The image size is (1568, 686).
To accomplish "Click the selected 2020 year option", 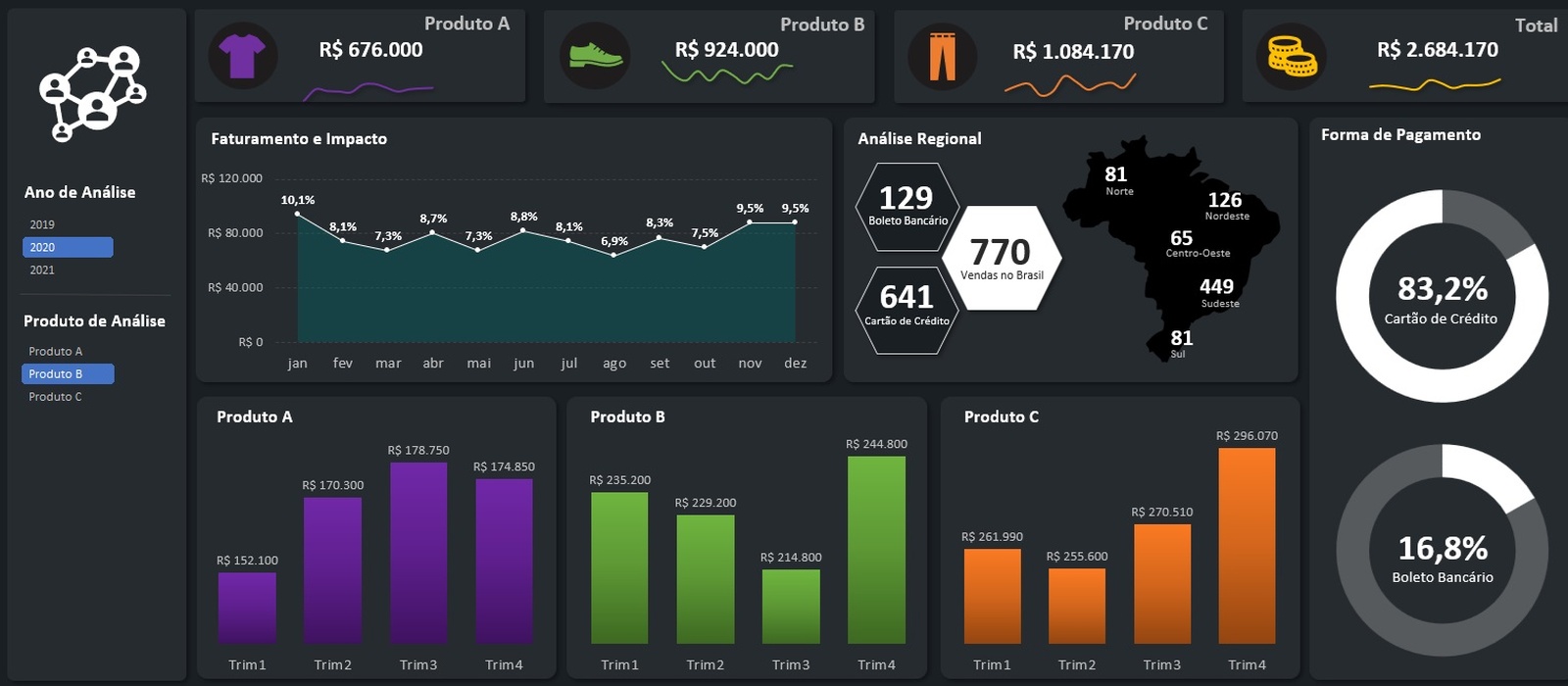I will click(68, 247).
